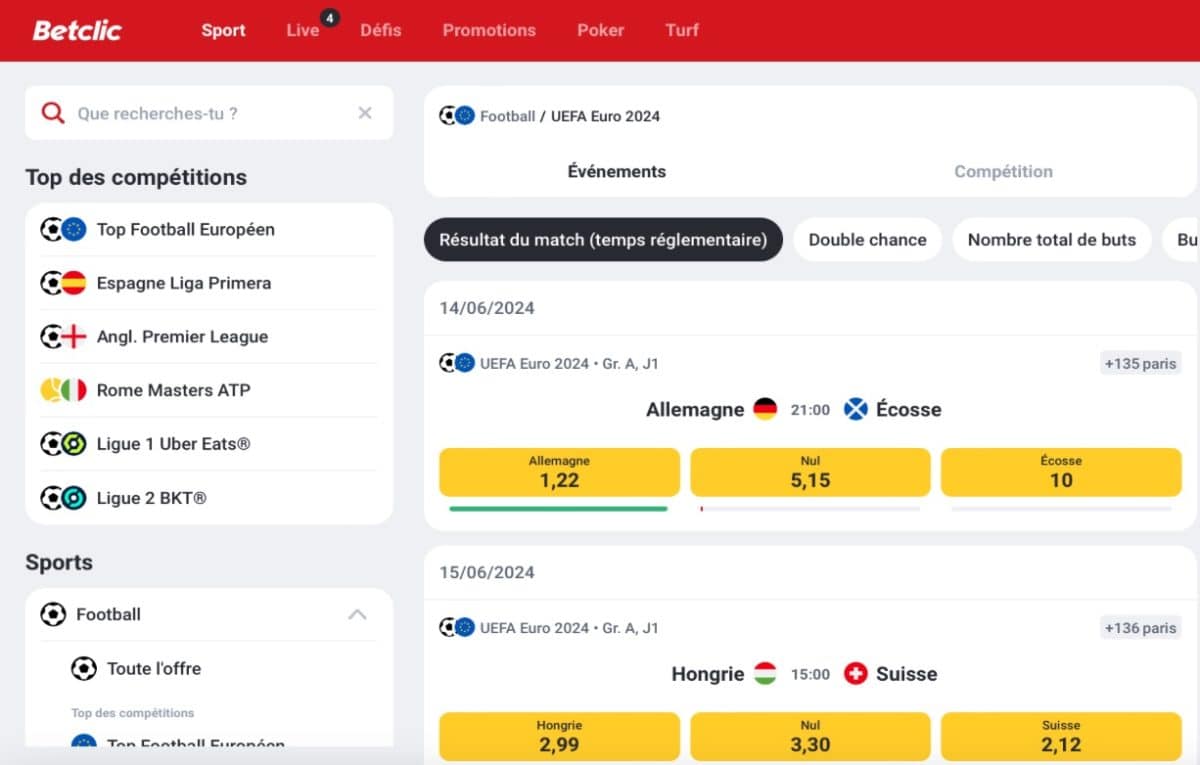Screen dimensions: 1200x765
Task: Open Rome Masters ATP
Action: pyautogui.click(x=208, y=390)
